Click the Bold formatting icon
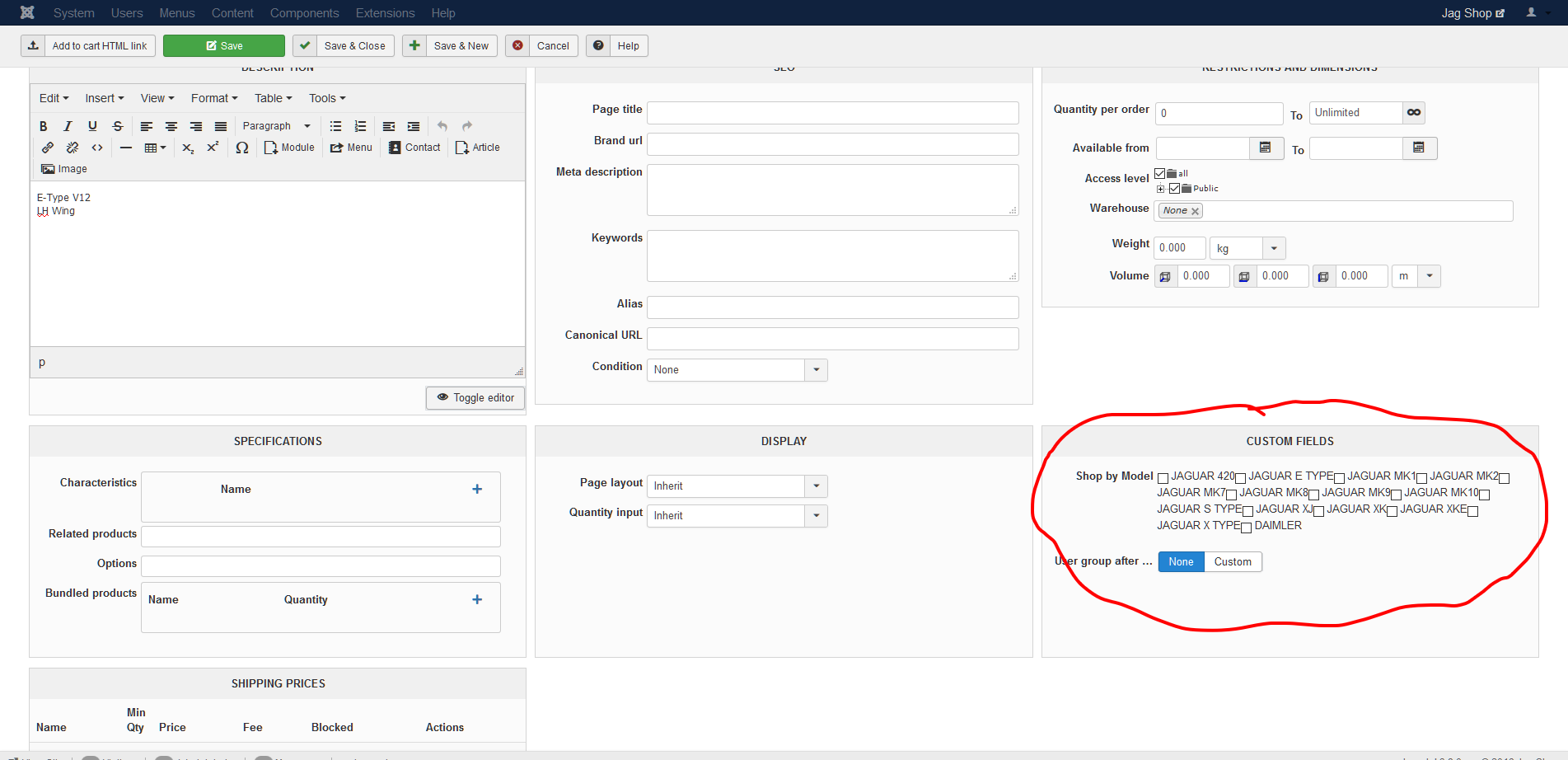Screen dimensions: 1568x760 click(x=44, y=126)
